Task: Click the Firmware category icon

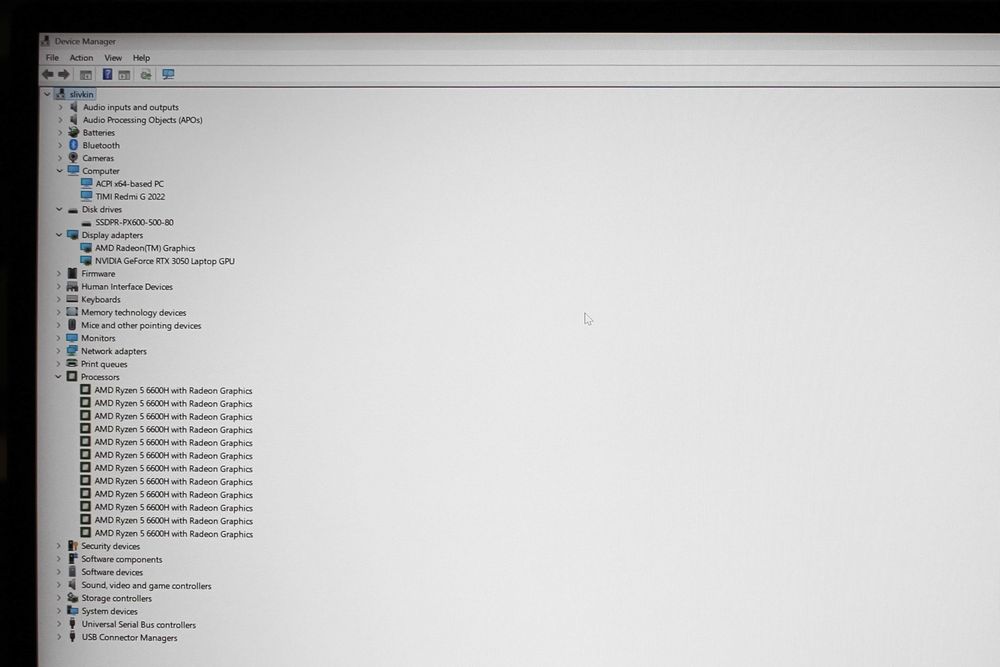Action: click(x=73, y=274)
